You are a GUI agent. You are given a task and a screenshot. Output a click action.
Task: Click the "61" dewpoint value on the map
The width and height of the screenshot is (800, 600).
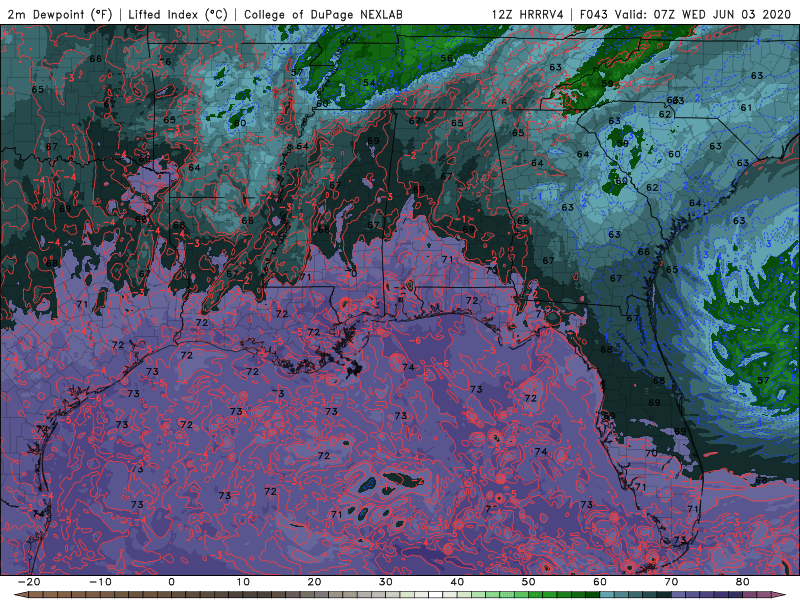click(746, 108)
